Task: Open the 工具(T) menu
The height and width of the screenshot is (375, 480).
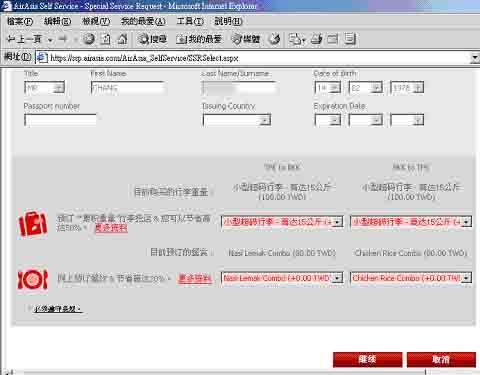Action: 190,22
